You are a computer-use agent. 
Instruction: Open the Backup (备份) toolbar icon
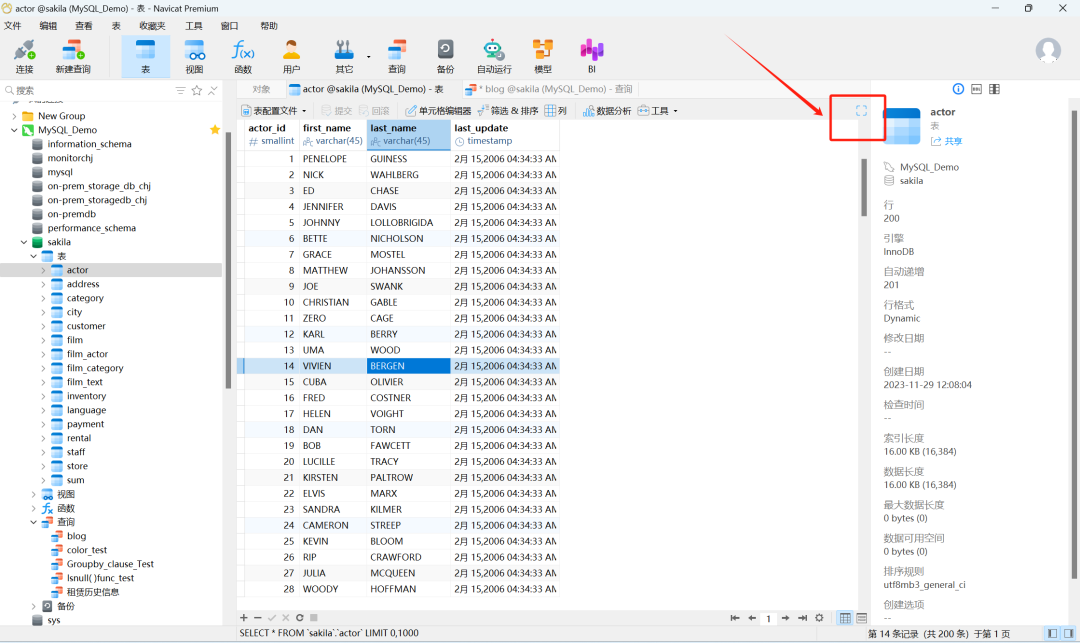[x=446, y=56]
